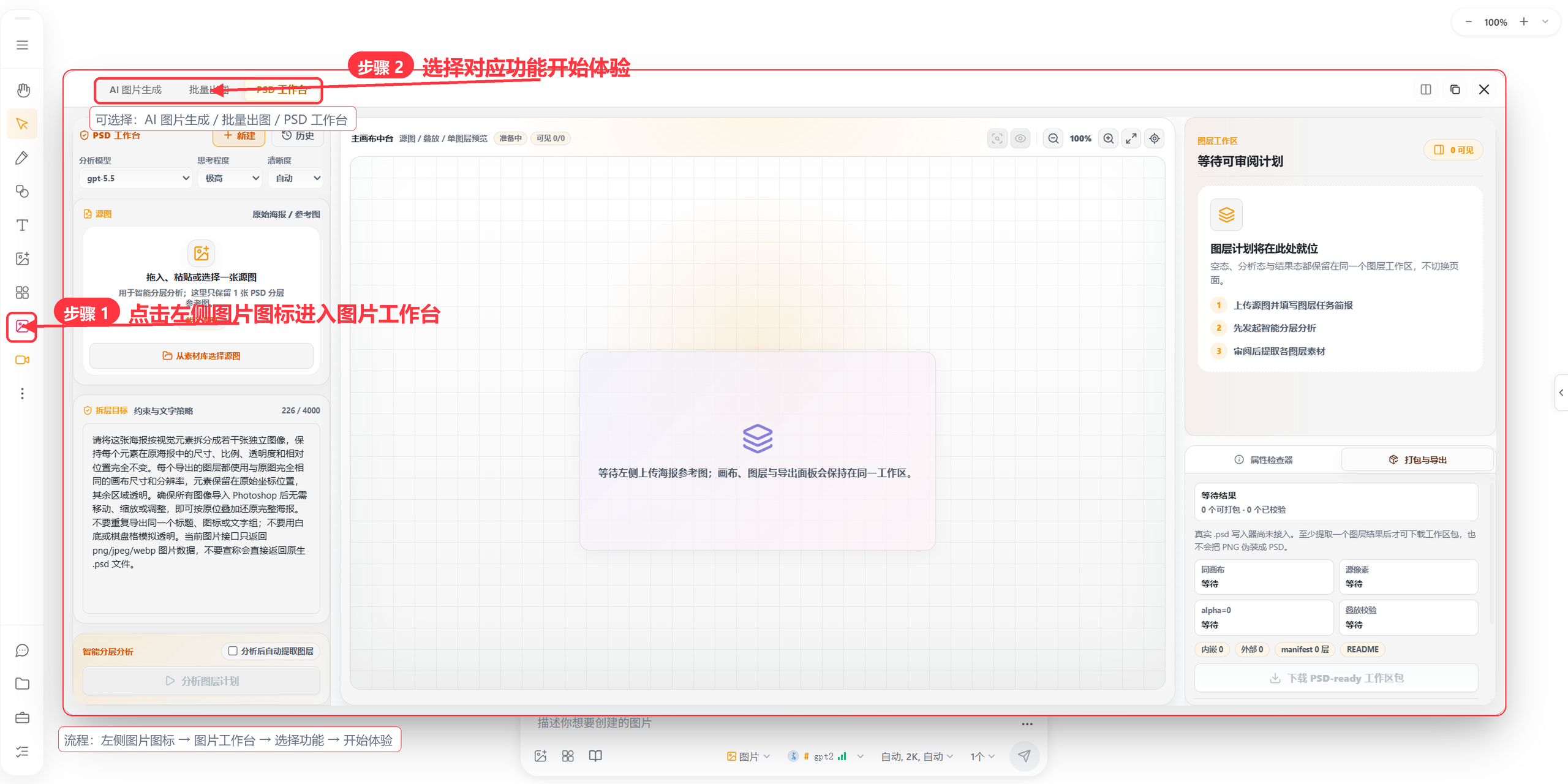Expand canvas to fullscreen
Viewport: 1568px width, 784px height.
pos(1131,138)
